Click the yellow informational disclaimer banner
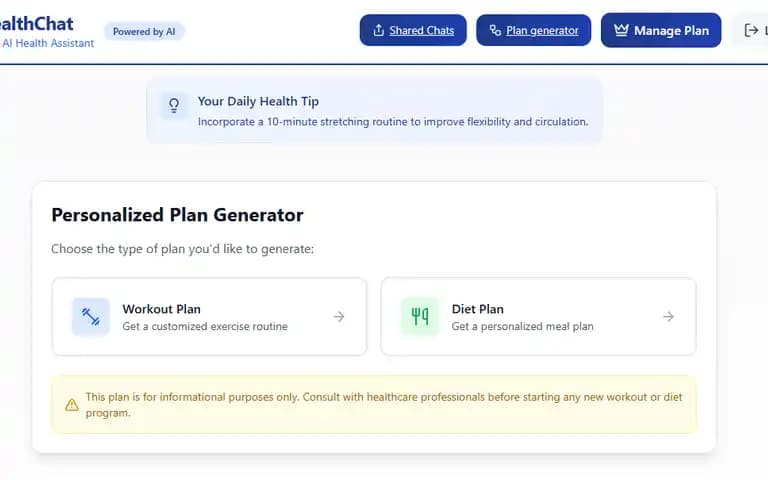 coord(374,405)
